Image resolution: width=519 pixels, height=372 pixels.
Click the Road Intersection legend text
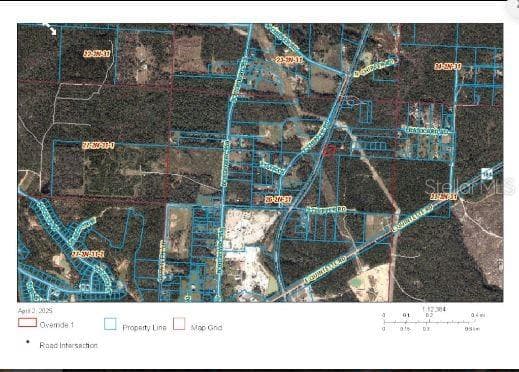click(69, 345)
